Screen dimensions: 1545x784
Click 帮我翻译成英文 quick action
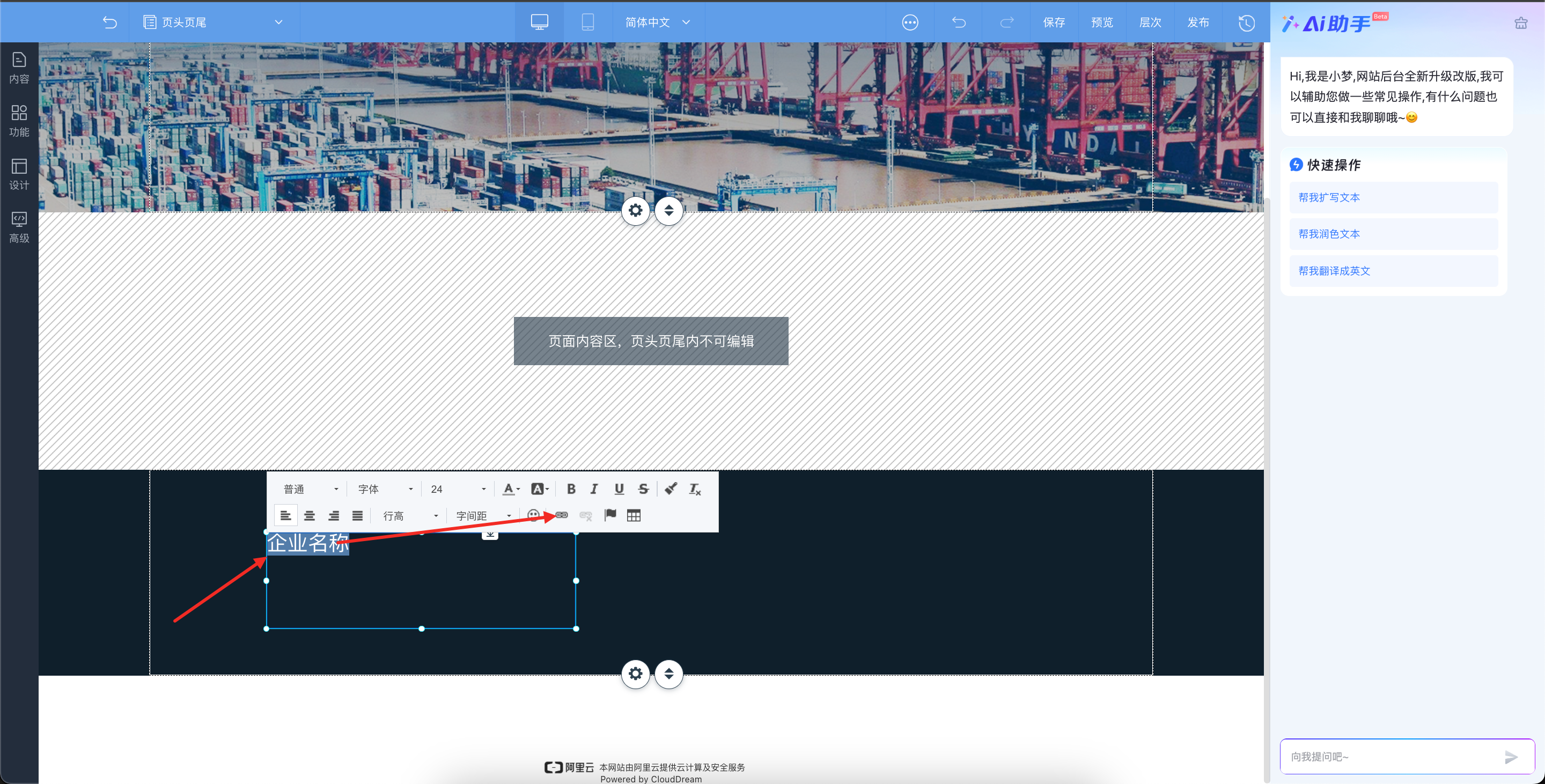pyautogui.click(x=1394, y=271)
